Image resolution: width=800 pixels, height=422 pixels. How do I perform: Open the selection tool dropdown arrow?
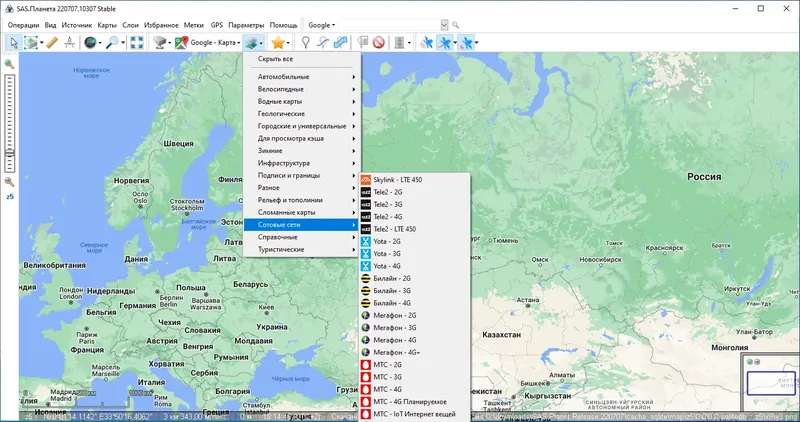pyautogui.click(x=41, y=43)
